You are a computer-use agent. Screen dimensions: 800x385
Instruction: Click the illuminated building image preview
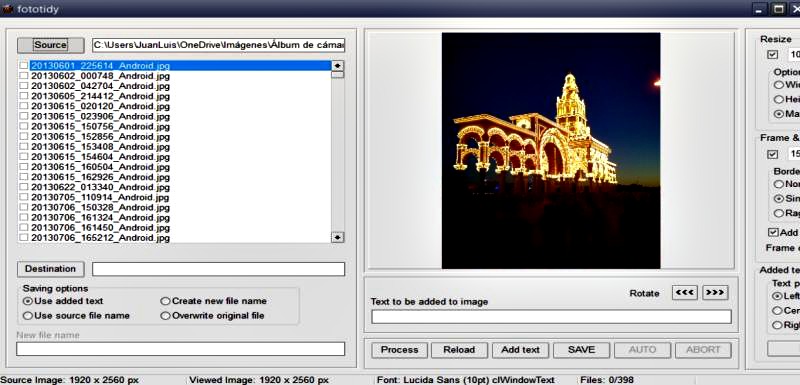[551, 150]
